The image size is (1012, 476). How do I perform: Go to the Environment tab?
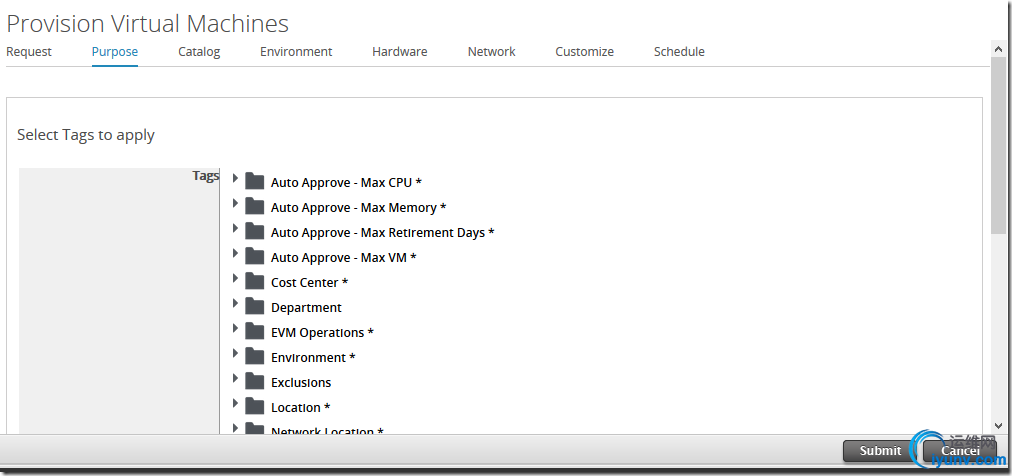pyautogui.click(x=296, y=52)
